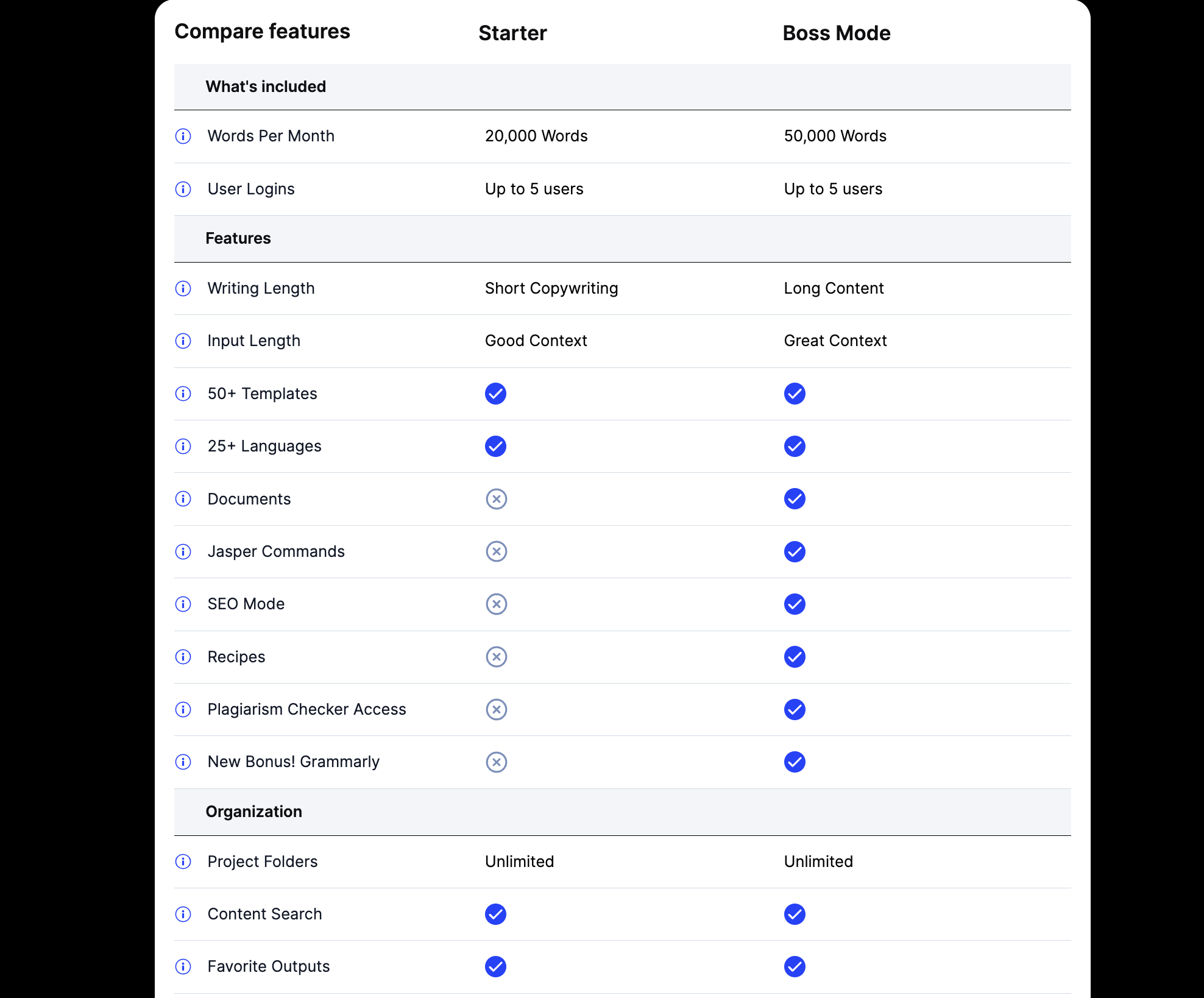Click the Organization section header
Screen dimensions: 1204x998
[x=253, y=812]
